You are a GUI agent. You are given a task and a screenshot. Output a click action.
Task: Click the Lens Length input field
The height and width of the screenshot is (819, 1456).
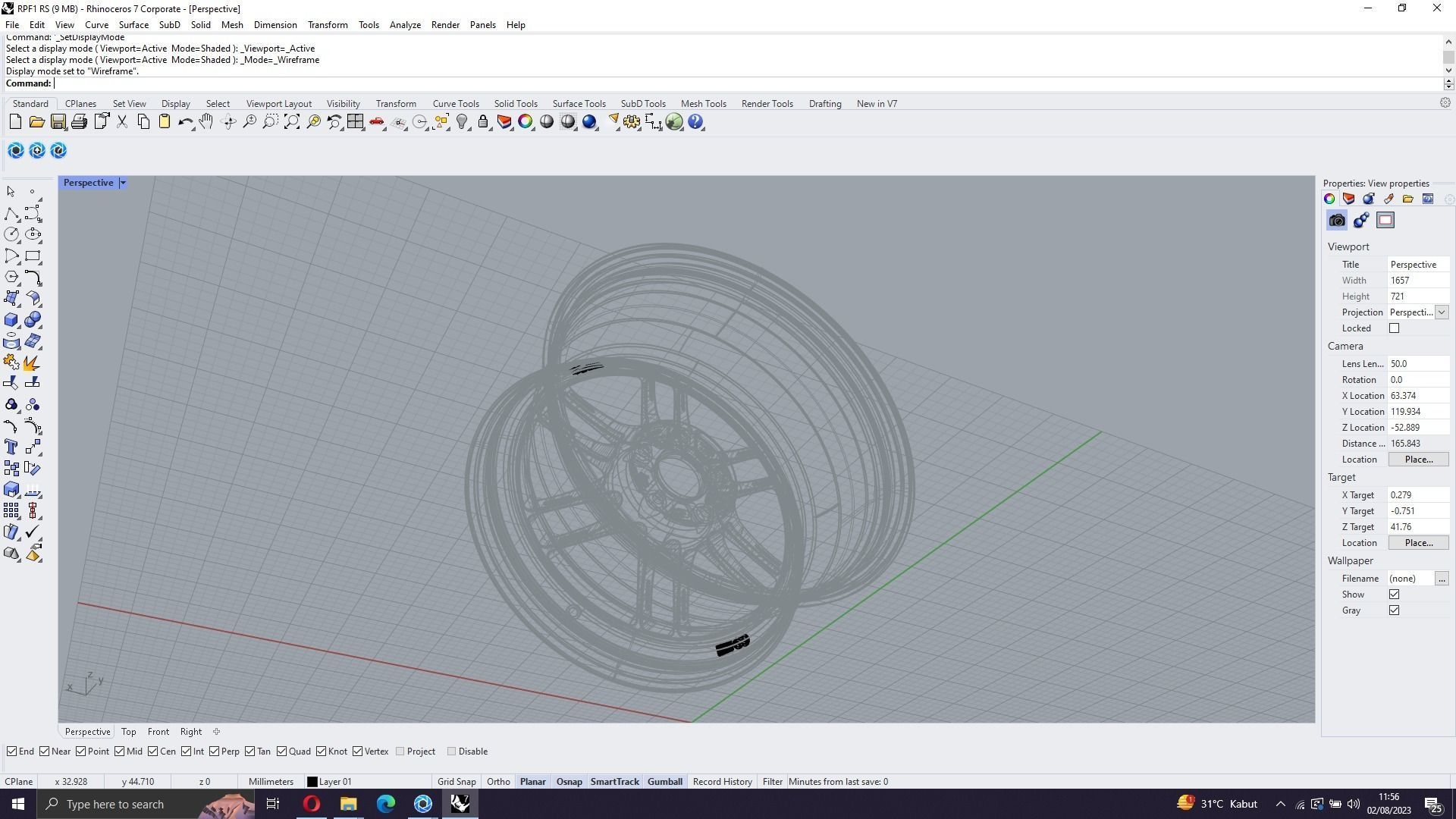pos(1417,364)
